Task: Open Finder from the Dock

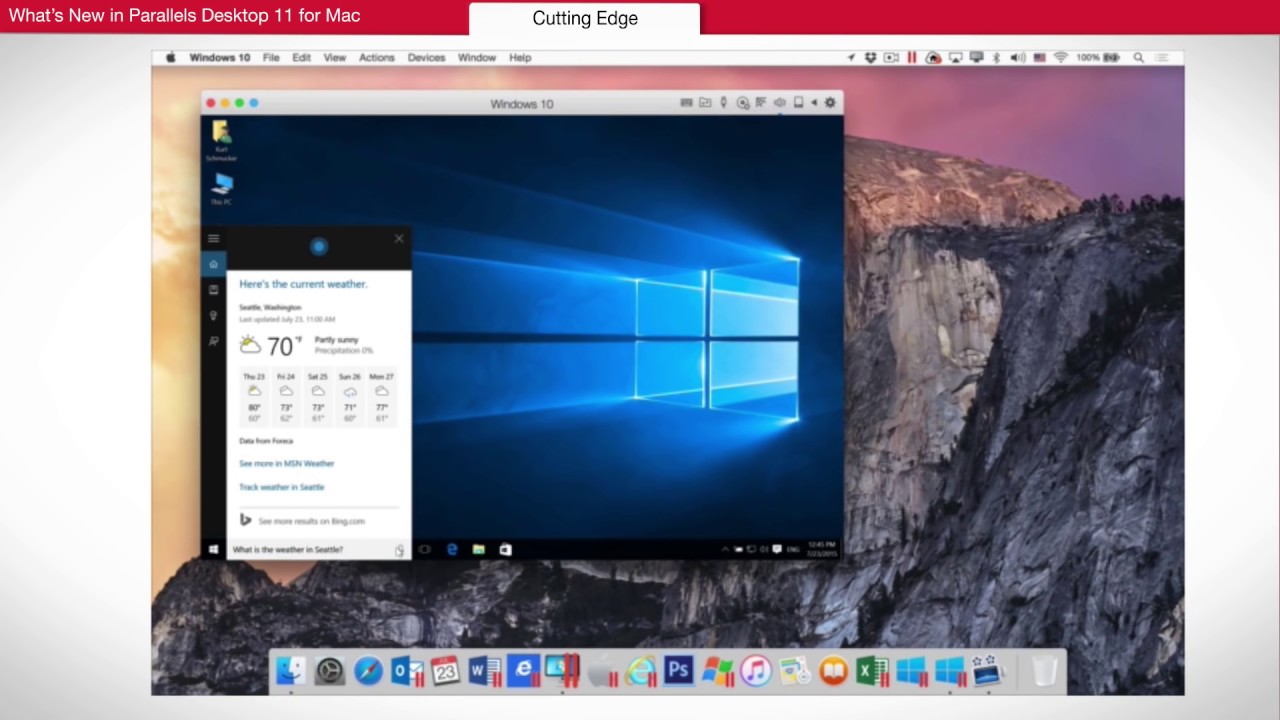Action: pyautogui.click(x=291, y=671)
